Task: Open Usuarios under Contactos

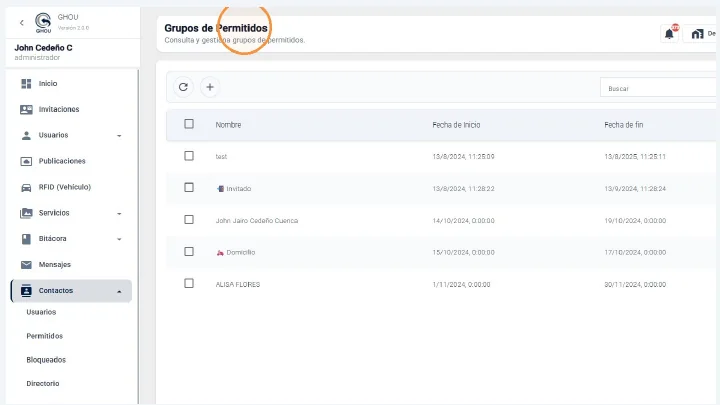Action: (x=41, y=312)
